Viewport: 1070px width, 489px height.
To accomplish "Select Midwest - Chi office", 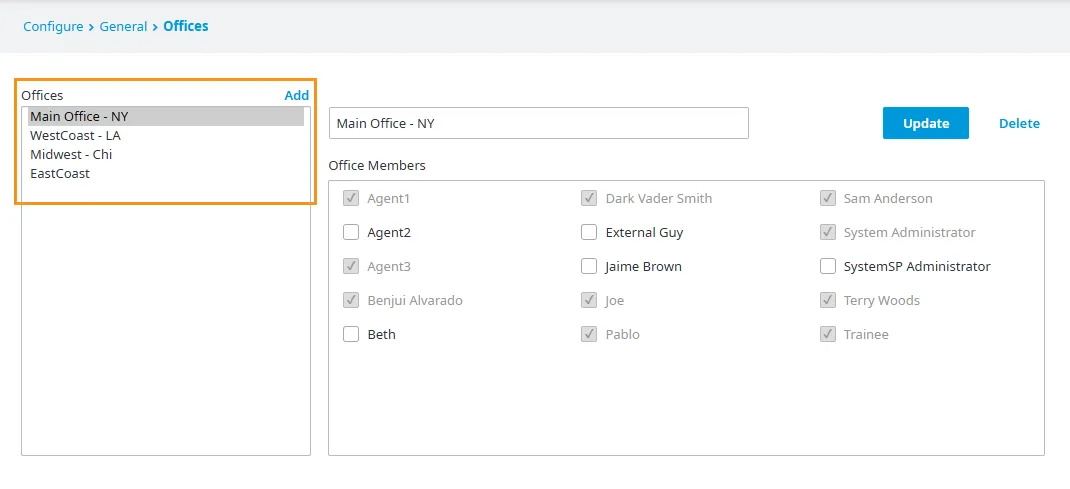I will pyautogui.click(x=166, y=155).
